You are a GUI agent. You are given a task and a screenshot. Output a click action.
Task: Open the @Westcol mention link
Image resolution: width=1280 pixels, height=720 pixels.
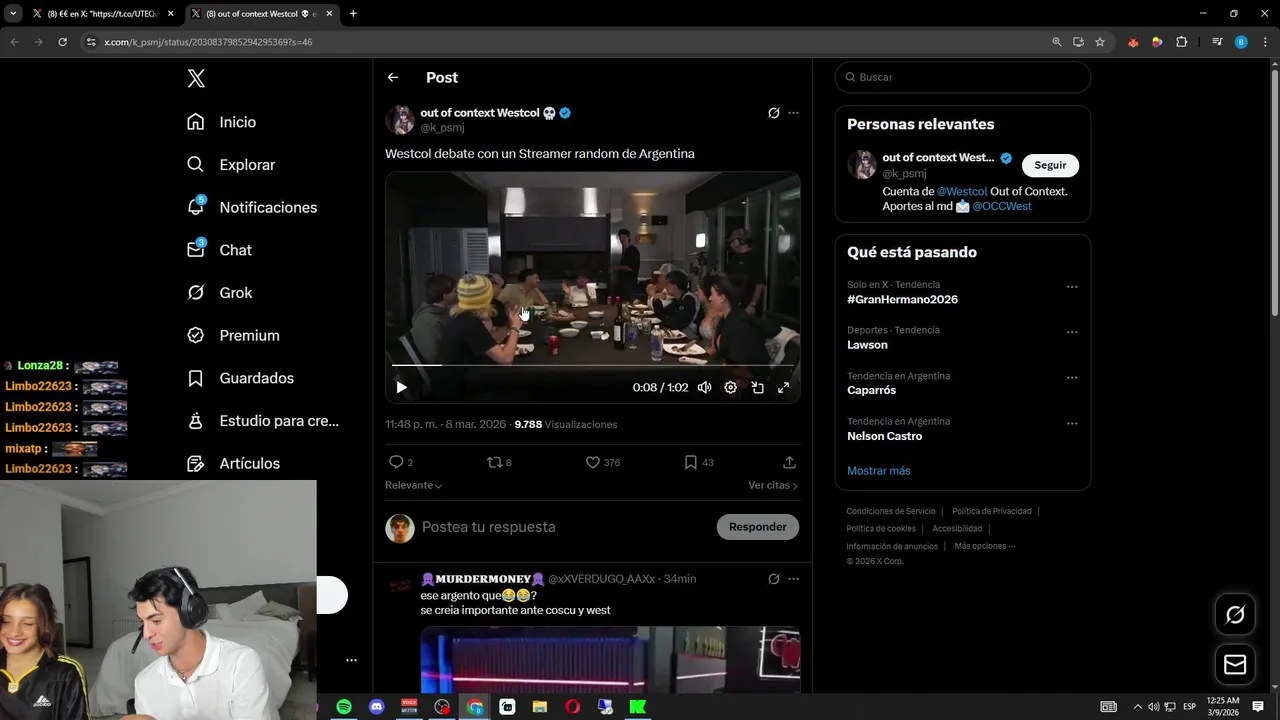962,191
